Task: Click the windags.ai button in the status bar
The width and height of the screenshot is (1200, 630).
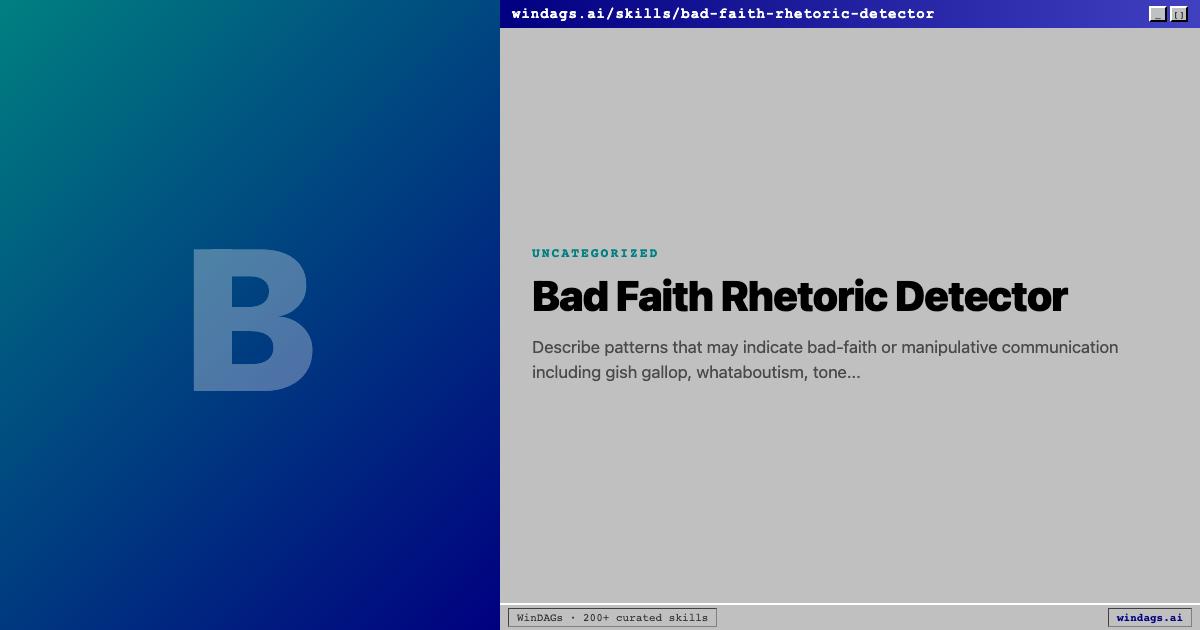Action: 1149,618
